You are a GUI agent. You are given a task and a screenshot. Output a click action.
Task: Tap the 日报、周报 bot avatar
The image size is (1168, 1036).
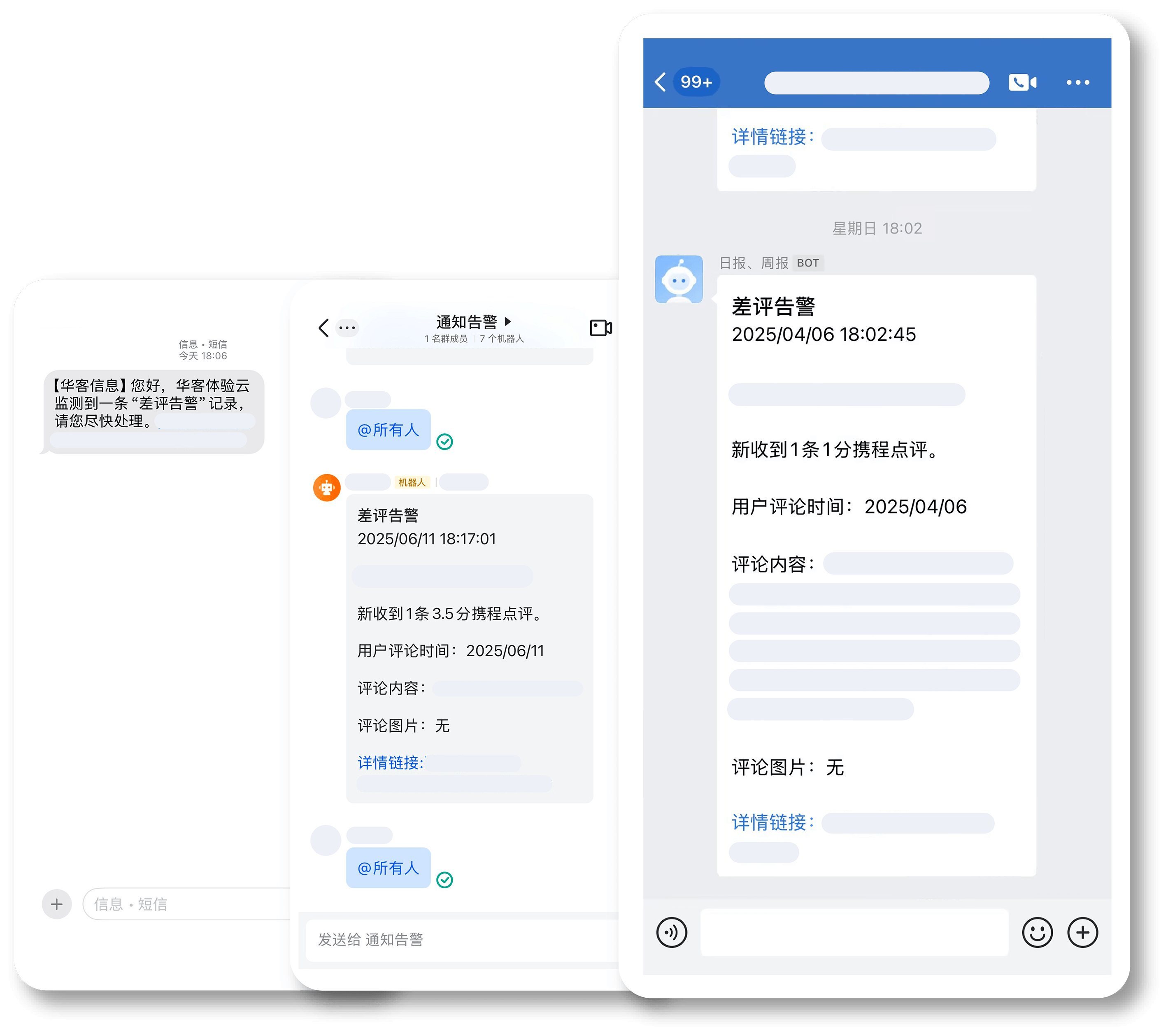[679, 279]
